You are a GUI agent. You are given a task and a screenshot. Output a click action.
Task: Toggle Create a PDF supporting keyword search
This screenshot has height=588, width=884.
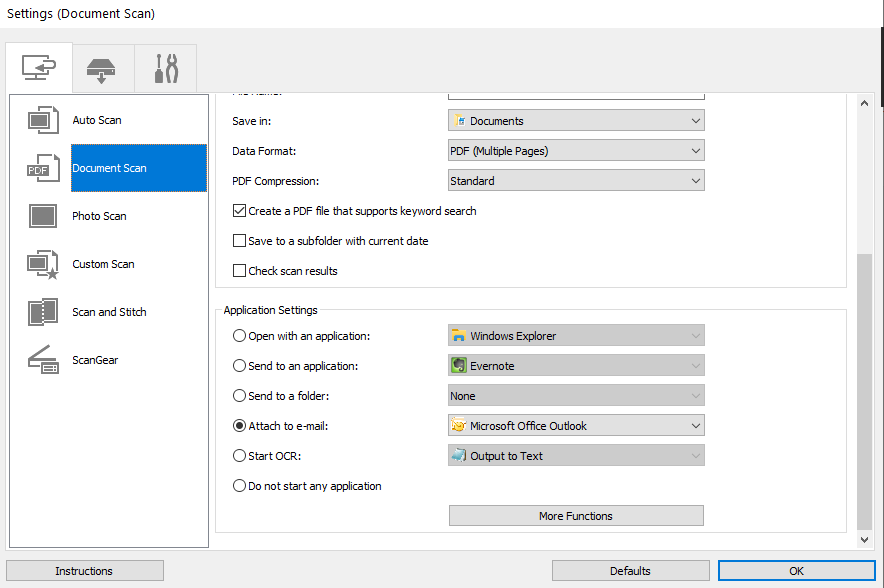[x=240, y=211]
